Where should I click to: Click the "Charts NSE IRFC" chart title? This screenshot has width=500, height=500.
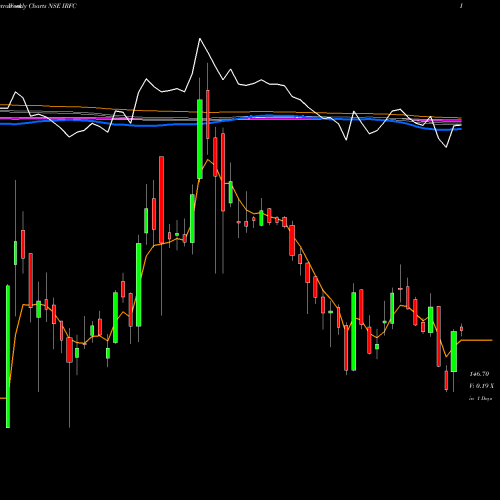[53, 6]
